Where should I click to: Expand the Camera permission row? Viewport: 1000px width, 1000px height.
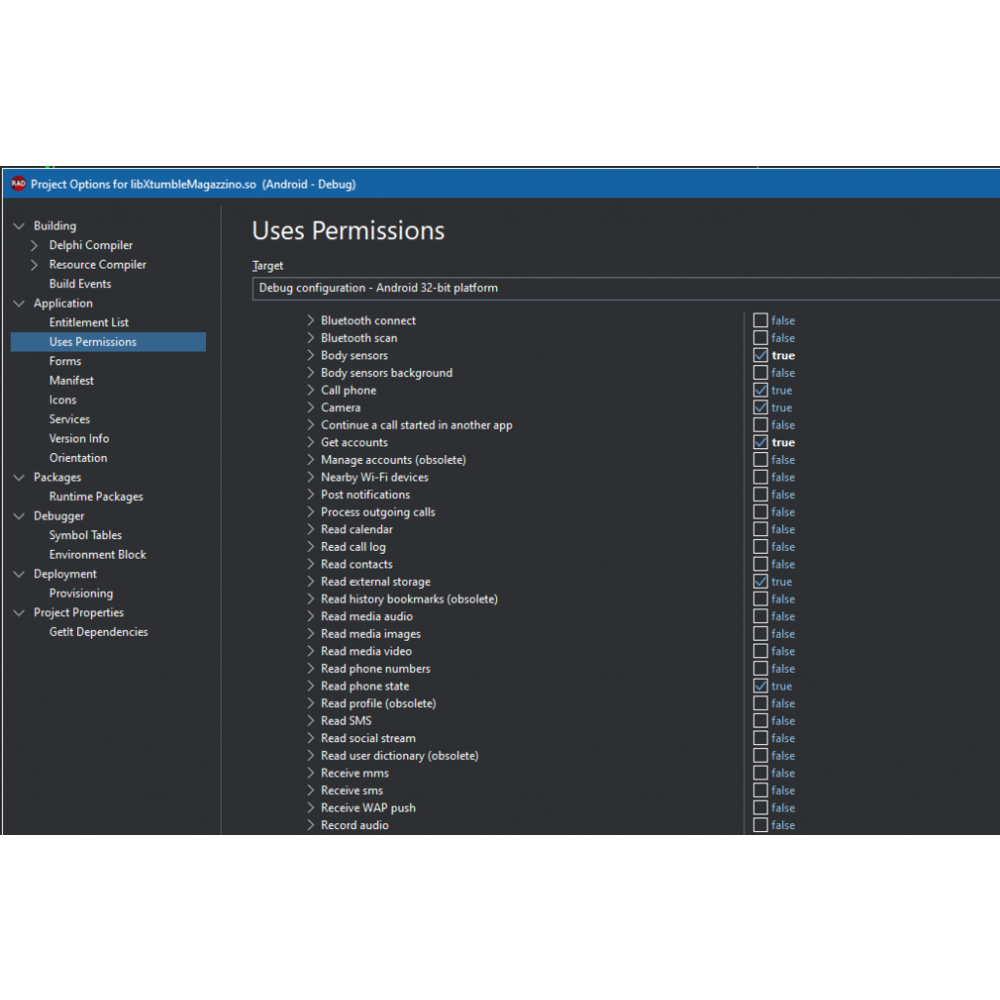(310, 408)
